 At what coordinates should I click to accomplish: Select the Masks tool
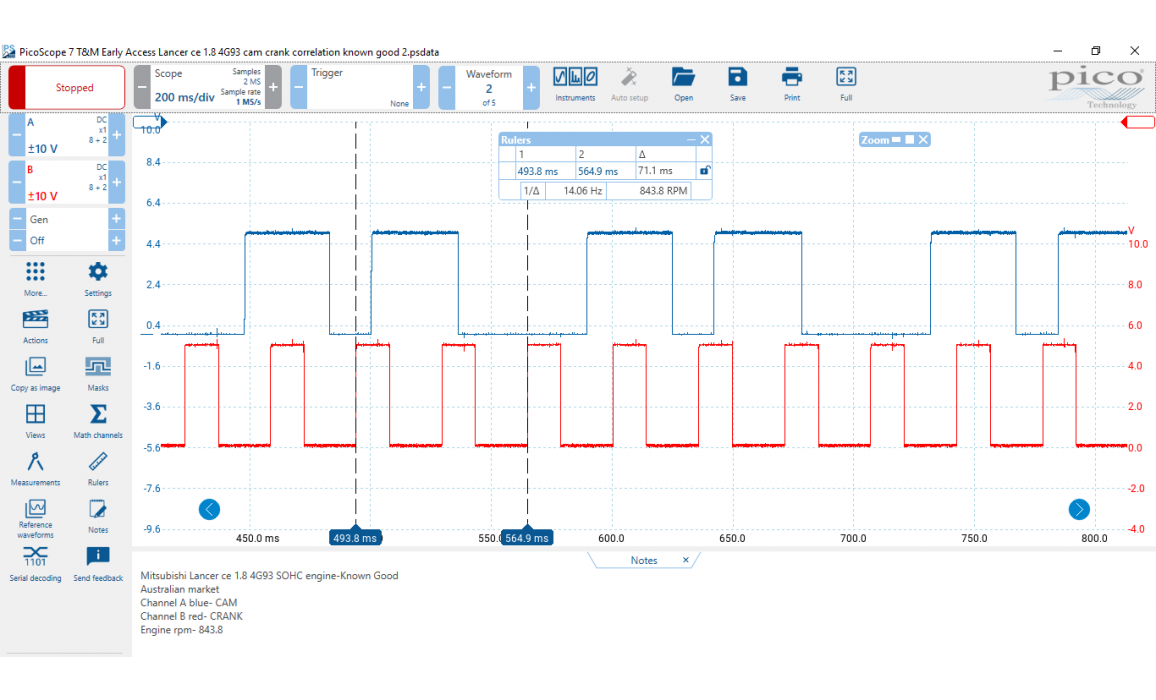click(98, 367)
